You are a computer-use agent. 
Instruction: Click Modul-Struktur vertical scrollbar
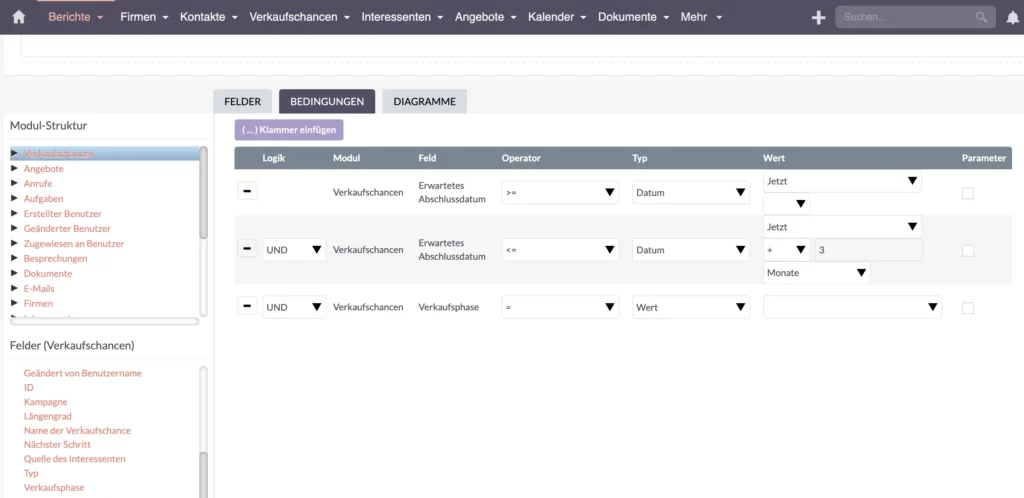pos(203,193)
